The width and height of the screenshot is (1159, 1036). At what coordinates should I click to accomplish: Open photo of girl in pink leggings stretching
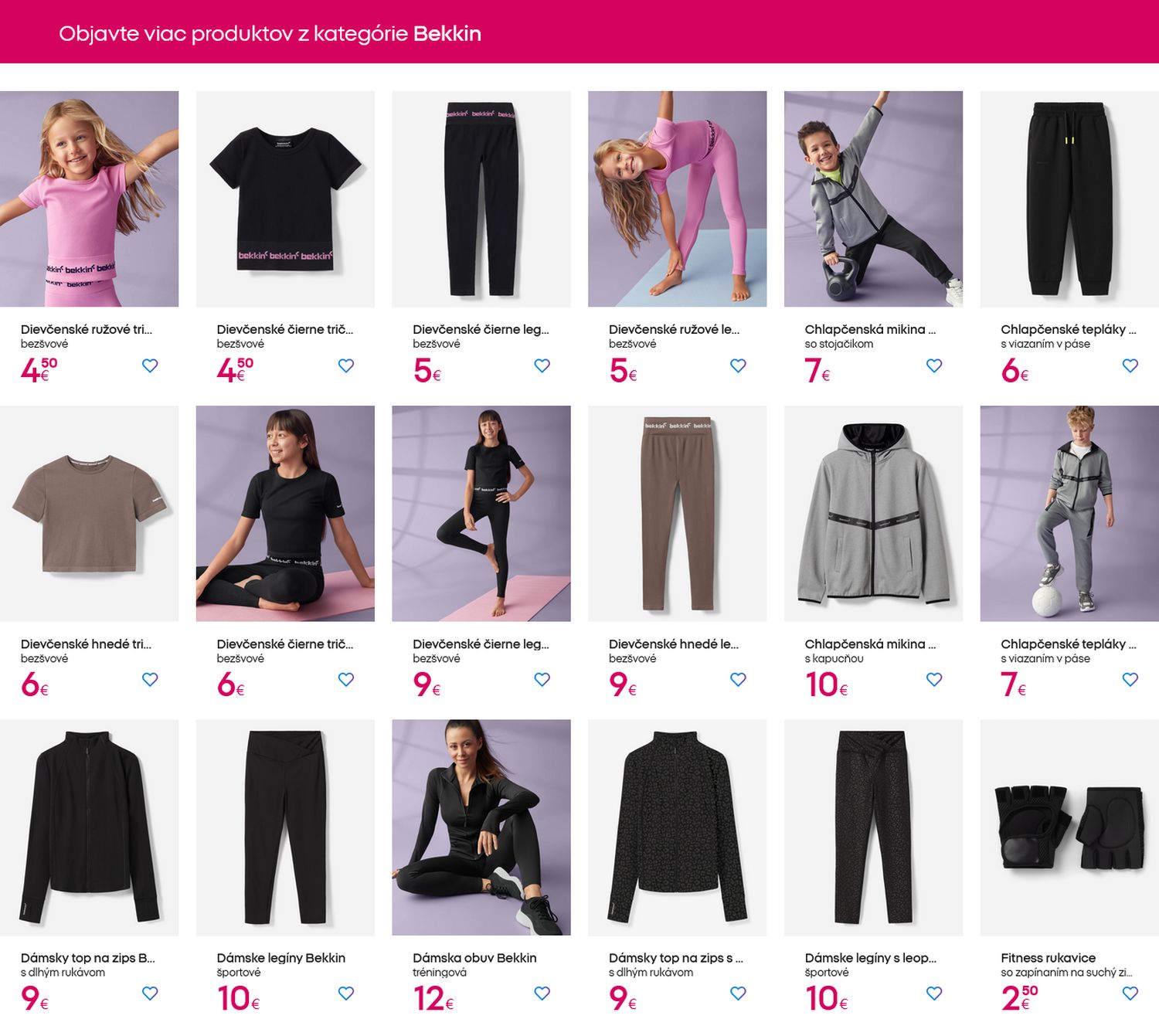[x=677, y=199]
